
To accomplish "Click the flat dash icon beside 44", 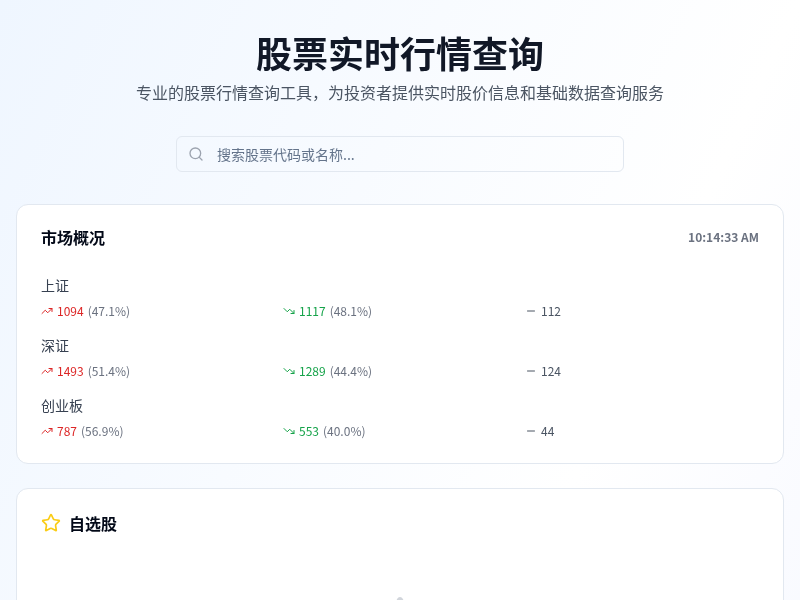I will [531, 431].
